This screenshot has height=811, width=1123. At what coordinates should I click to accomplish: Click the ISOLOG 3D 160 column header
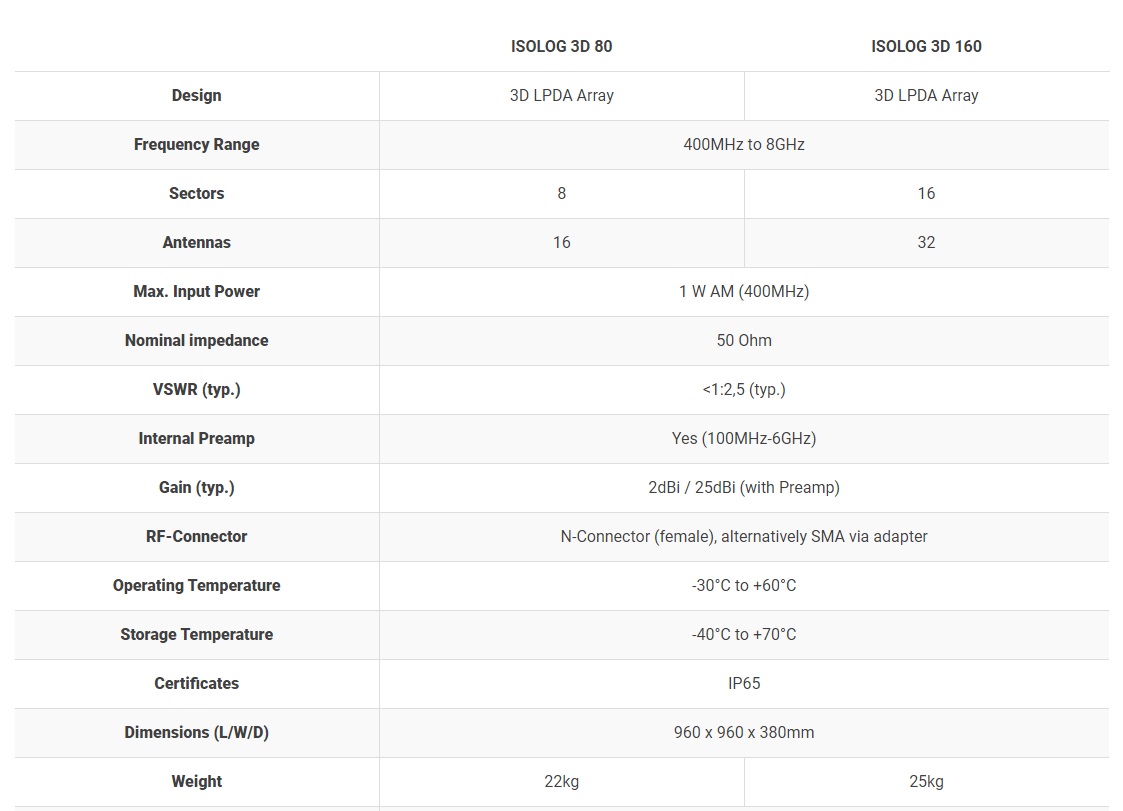coord(926,46)
